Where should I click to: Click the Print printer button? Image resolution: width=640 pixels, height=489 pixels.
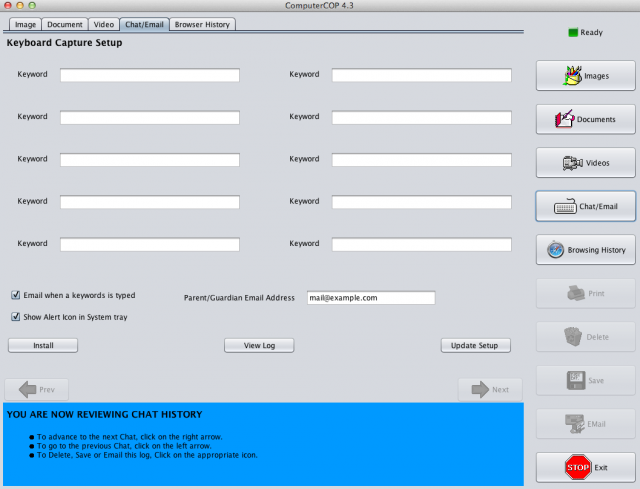[585, 293]
